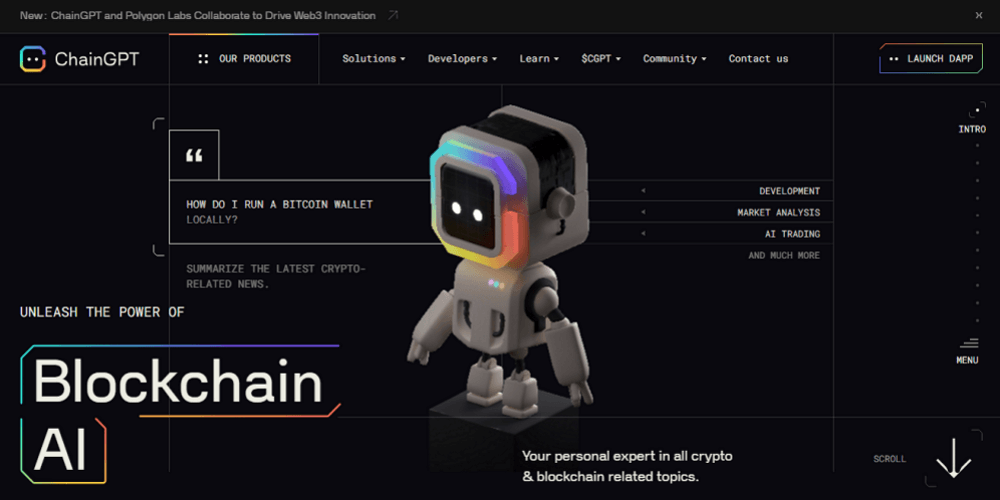This screenshot has width=1000, height=500.
Task: Select the Market Analysis item
Action: (x=779, y=212)
